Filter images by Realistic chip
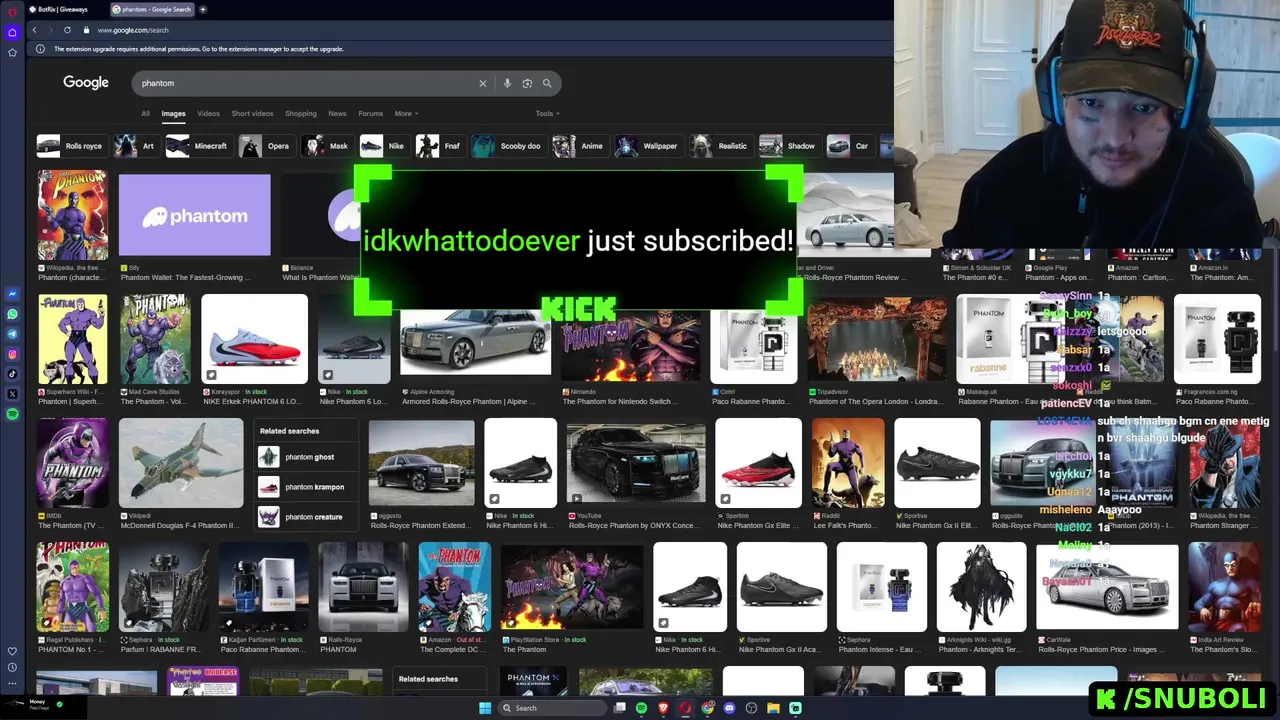 coord(719,146)
